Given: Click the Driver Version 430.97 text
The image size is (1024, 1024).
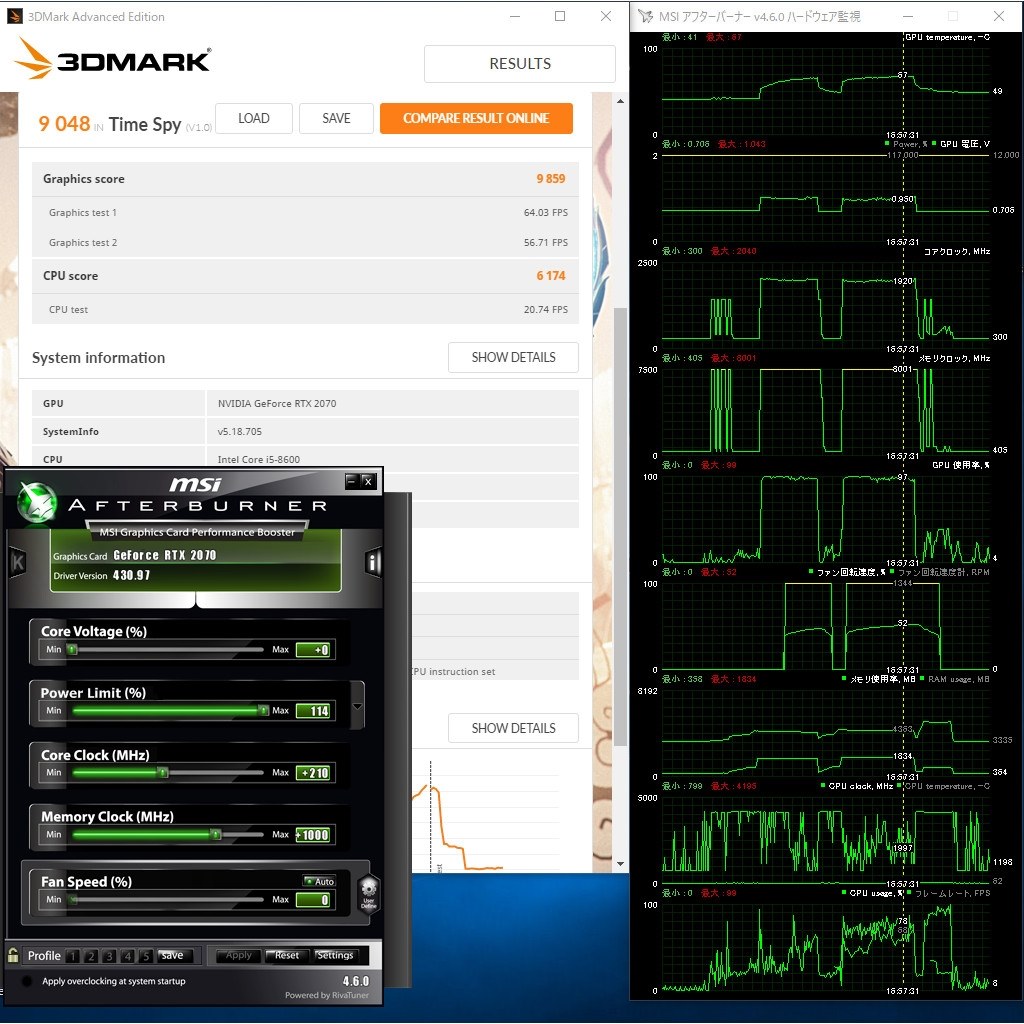Looking at the screenshot, I should (x=101, y=575).
